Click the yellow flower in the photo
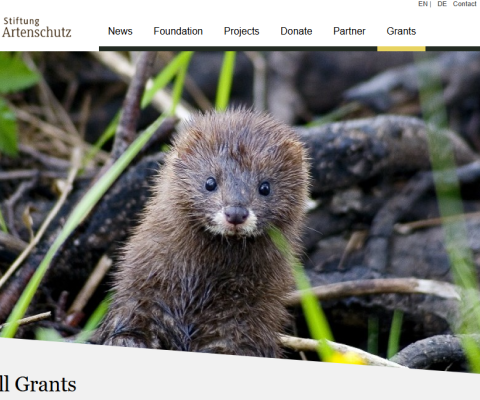Screen dimensions: 480x400 (x=347, y=358)
